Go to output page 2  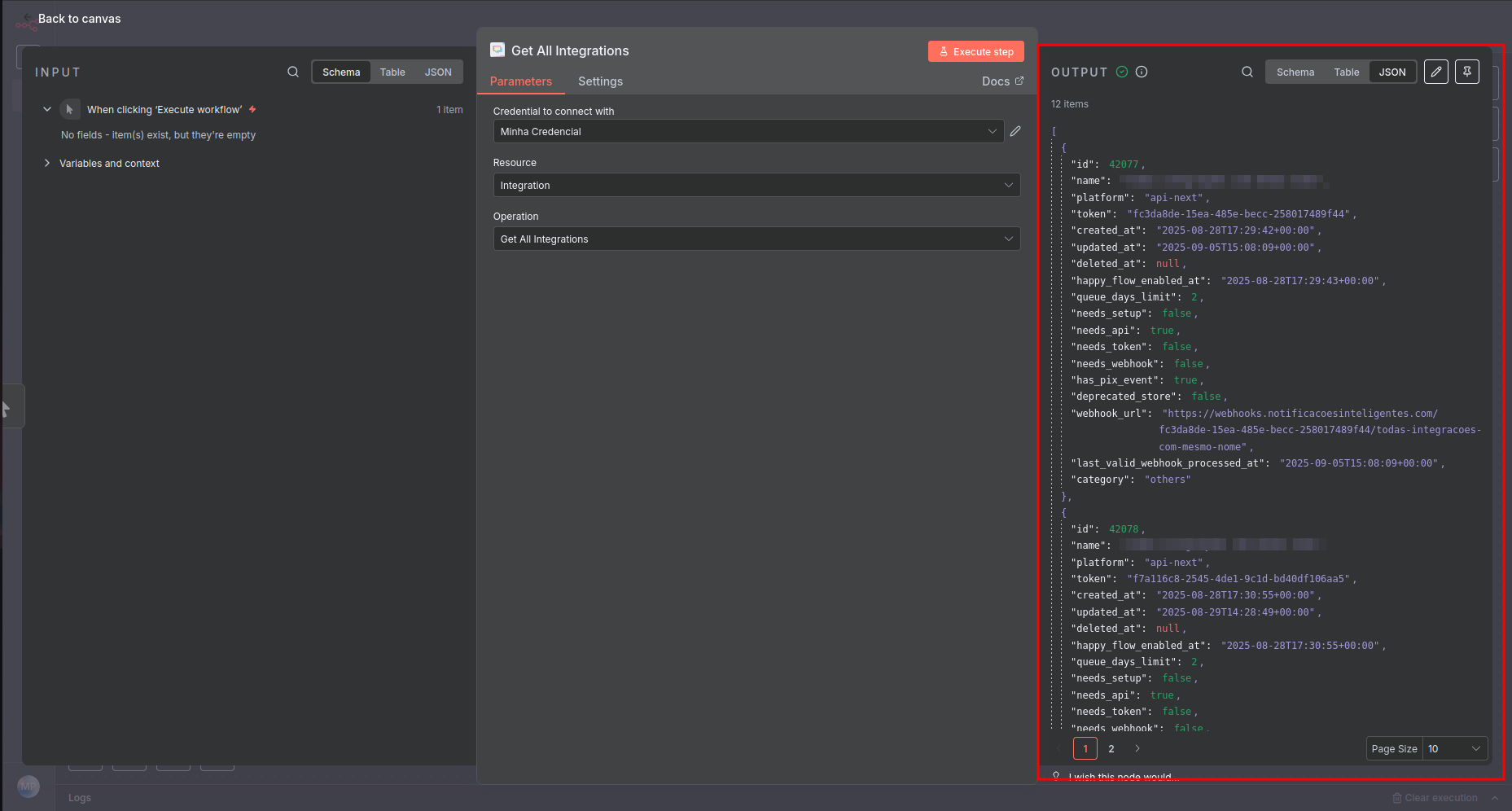1111,748
